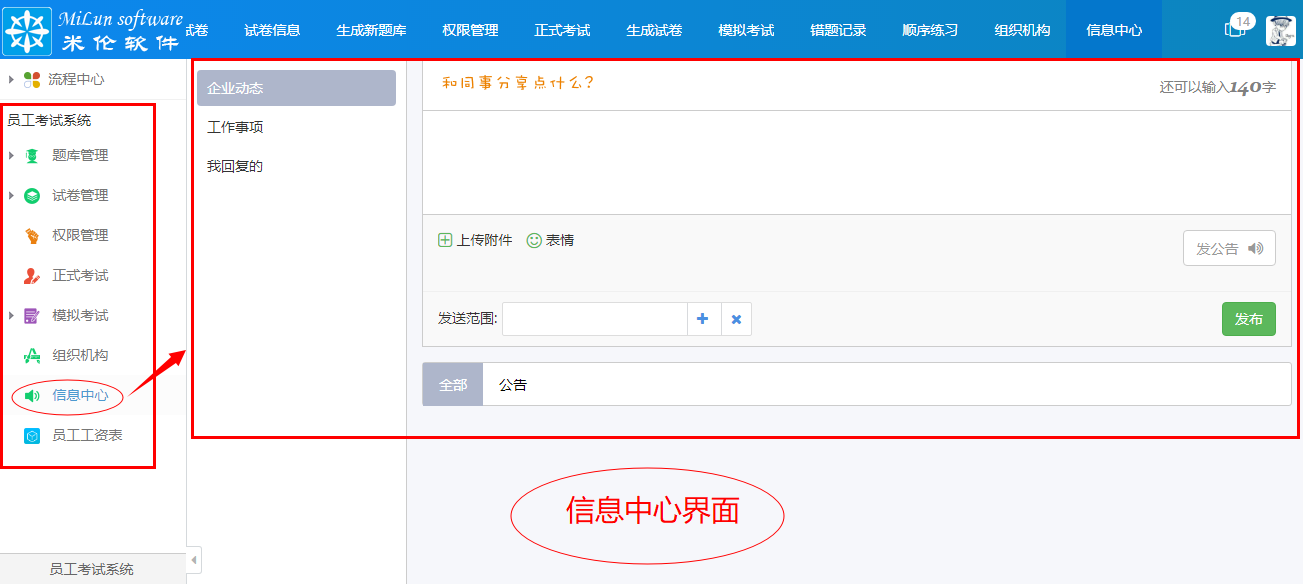Open messages via the notification icon showing 14

click(x=1234, y=28)
